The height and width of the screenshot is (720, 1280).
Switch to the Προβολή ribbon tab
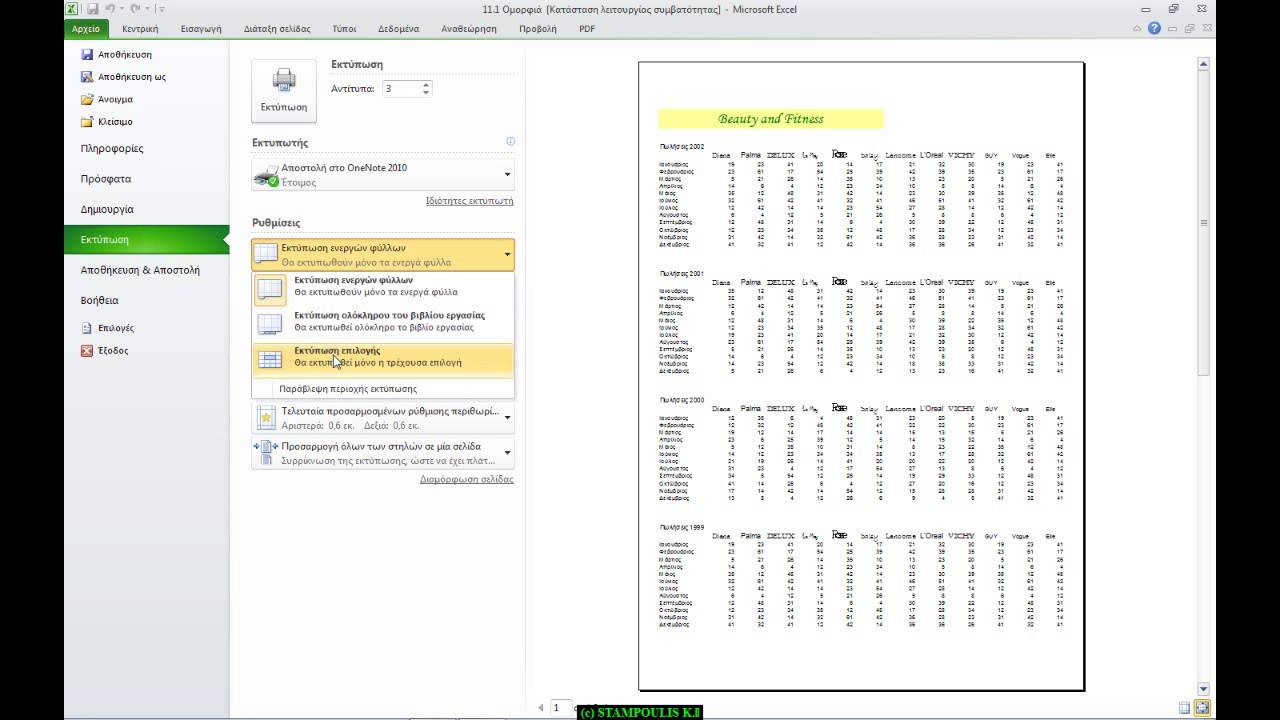click(x=538, y=29)
